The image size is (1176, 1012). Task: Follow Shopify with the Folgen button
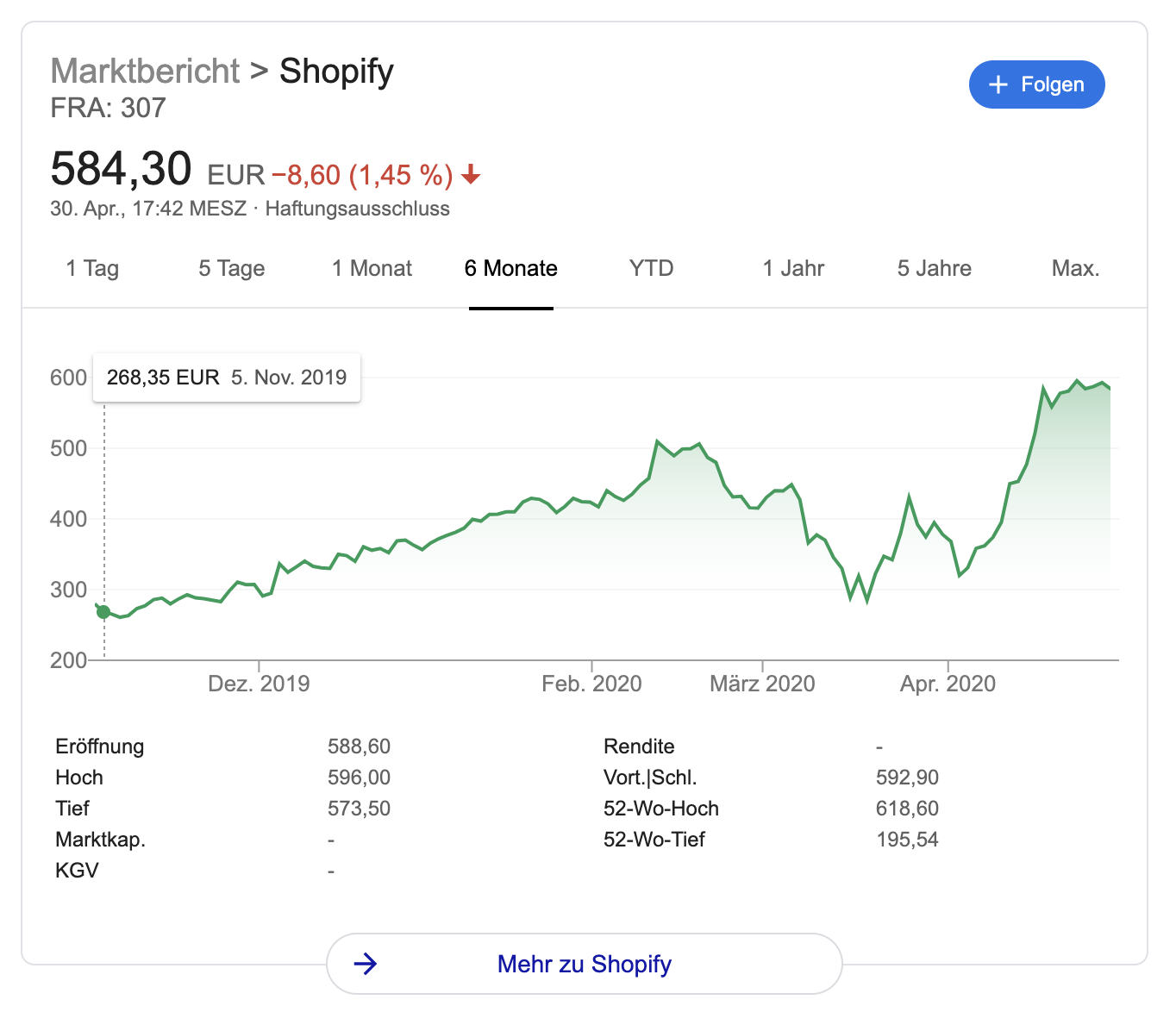(1036, 84)
